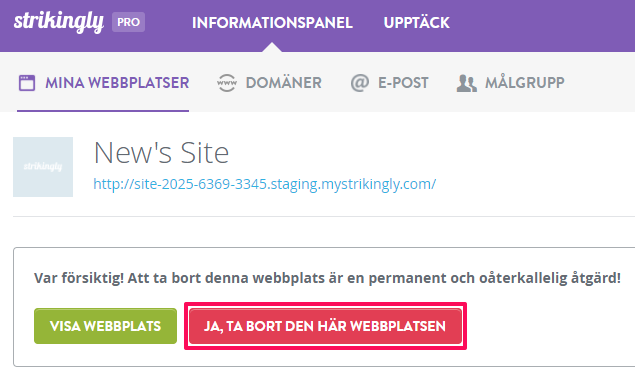Confirm with Ja, ta bort den här webbplatsen
The image size is (635, 373).
tap(325, 326)
